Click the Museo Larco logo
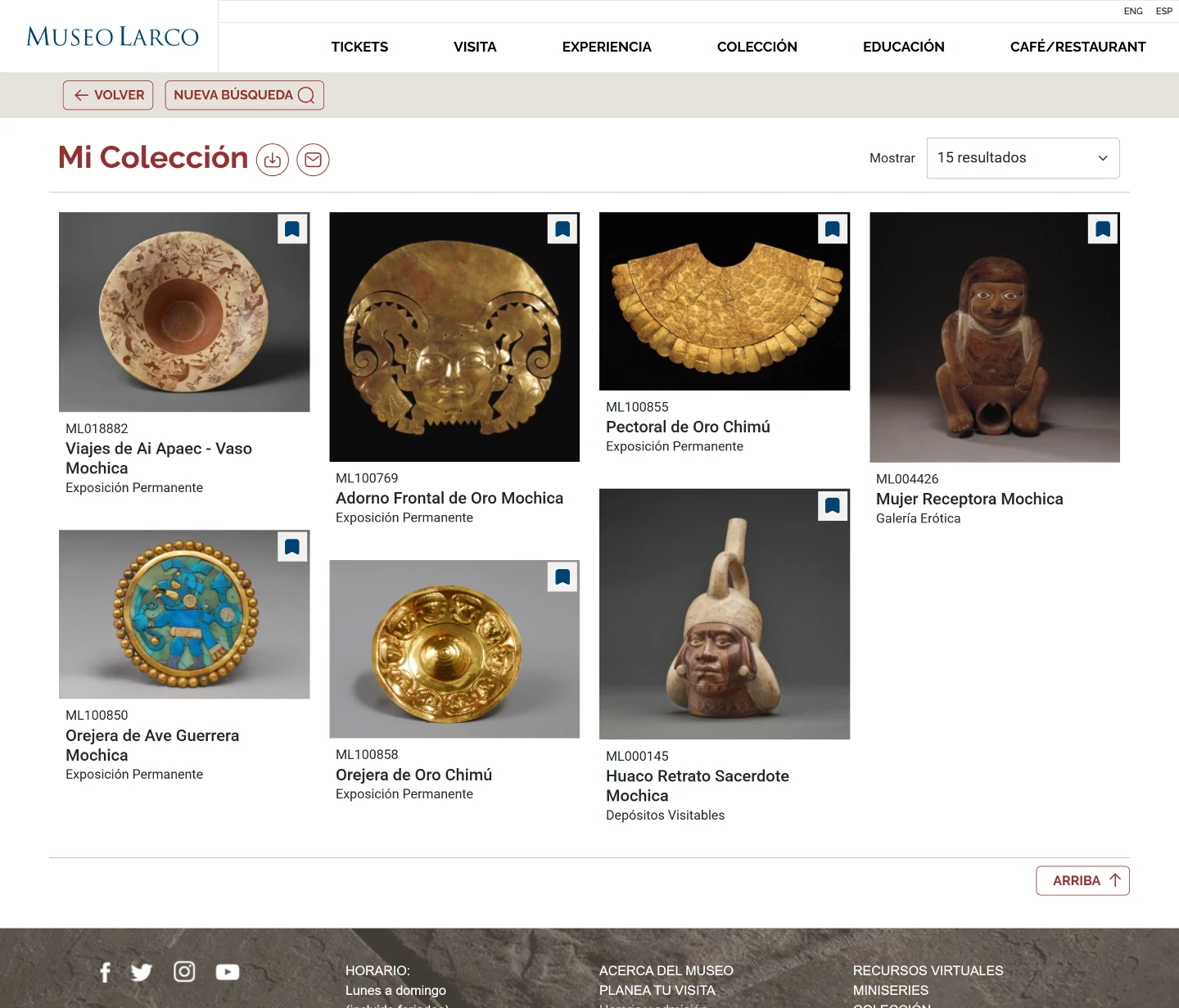The image size is (1179, 1008). tap(112, 37)
